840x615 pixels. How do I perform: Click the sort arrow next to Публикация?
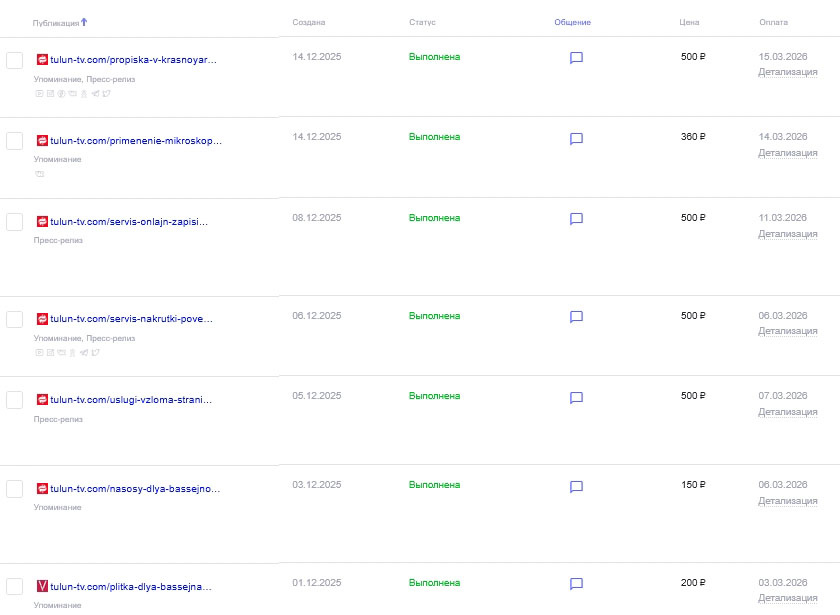pos(84,21)
